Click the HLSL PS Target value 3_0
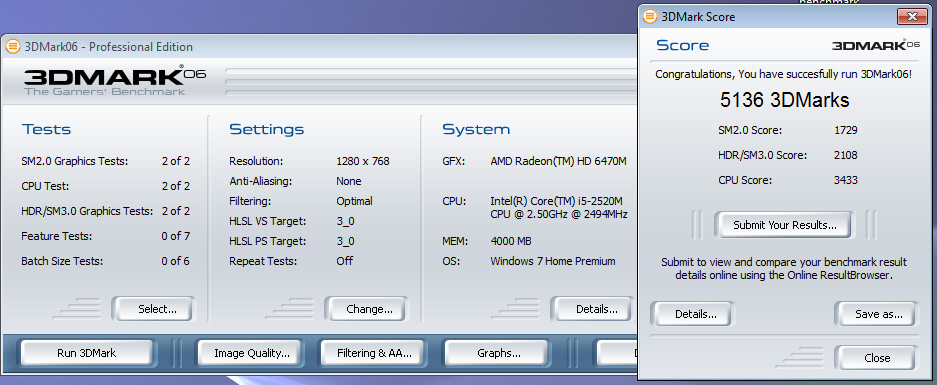 click(345, 241)
